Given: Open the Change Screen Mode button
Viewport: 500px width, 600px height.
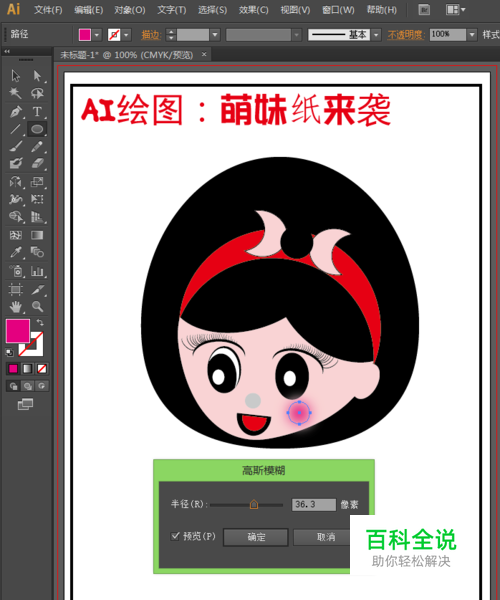Looking at the screenshot, I should 25,404.
